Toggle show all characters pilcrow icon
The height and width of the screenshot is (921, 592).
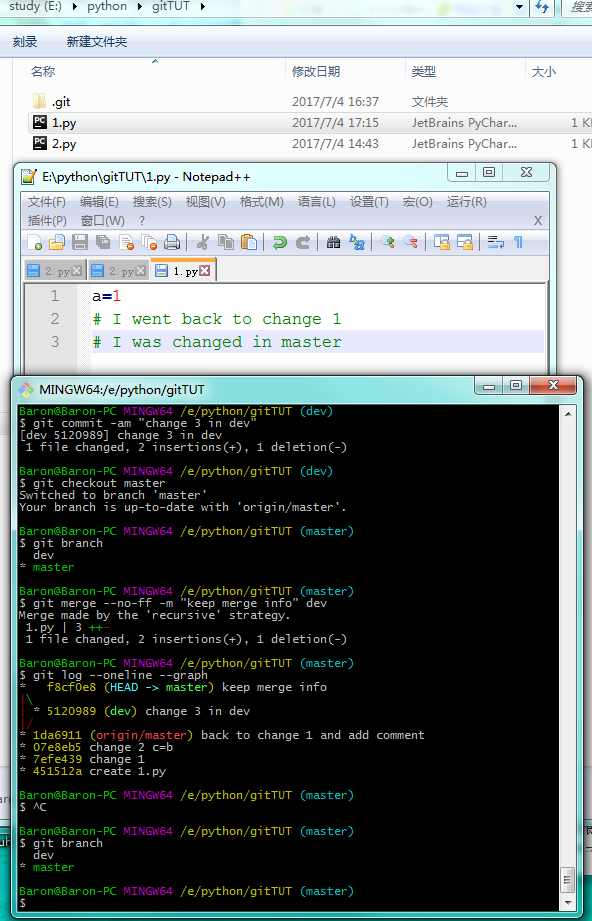(x=518, y=242)
